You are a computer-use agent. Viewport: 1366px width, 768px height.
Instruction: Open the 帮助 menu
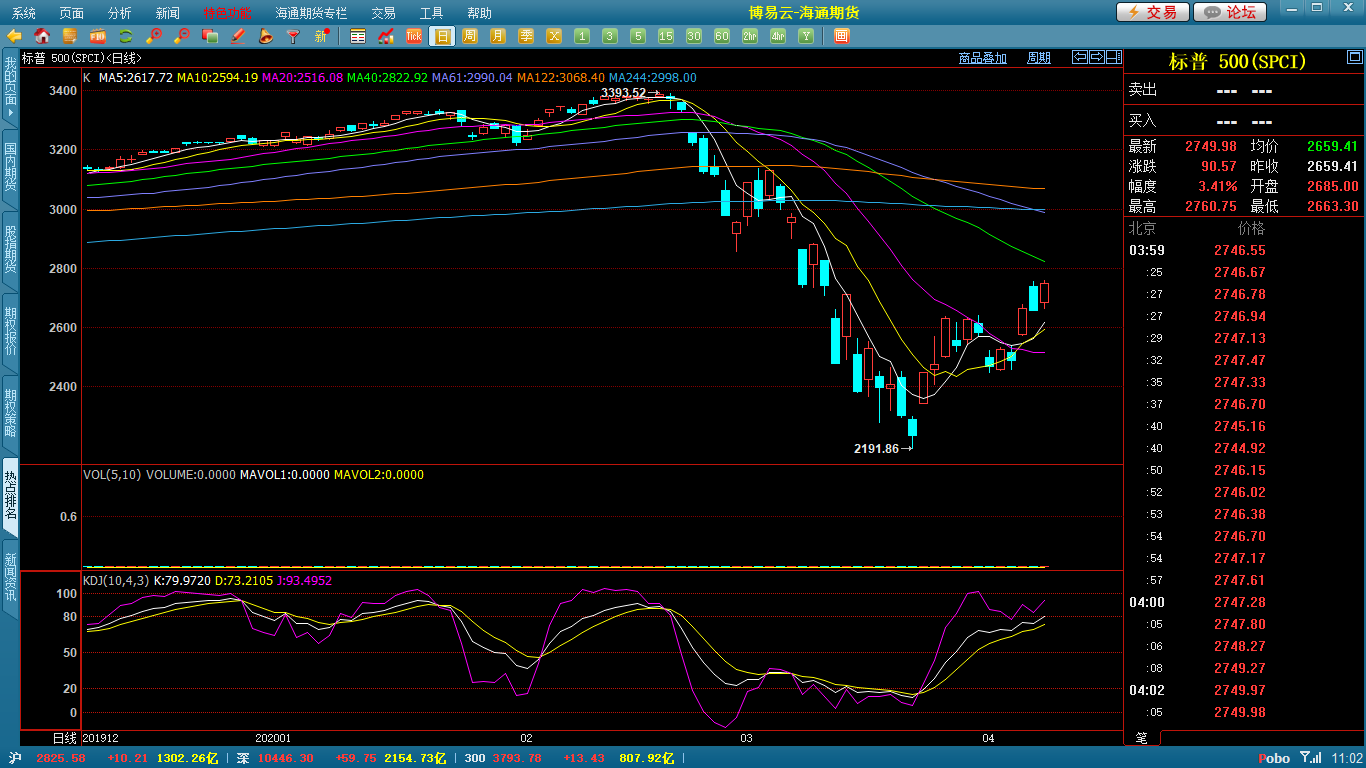[x=480, y=13]
